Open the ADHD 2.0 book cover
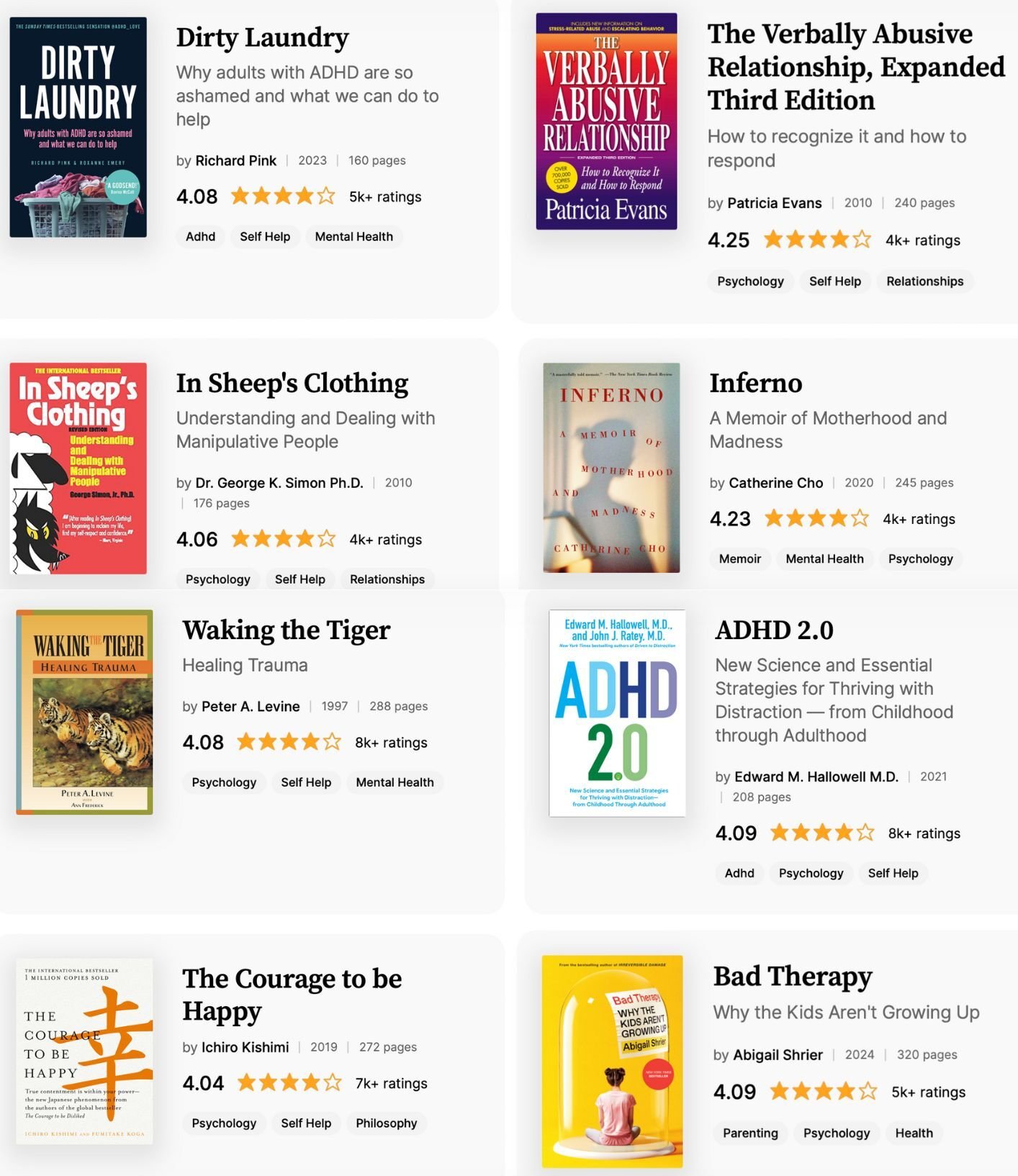This screenshot has width=1018, height=1176. tap(617, 713)
